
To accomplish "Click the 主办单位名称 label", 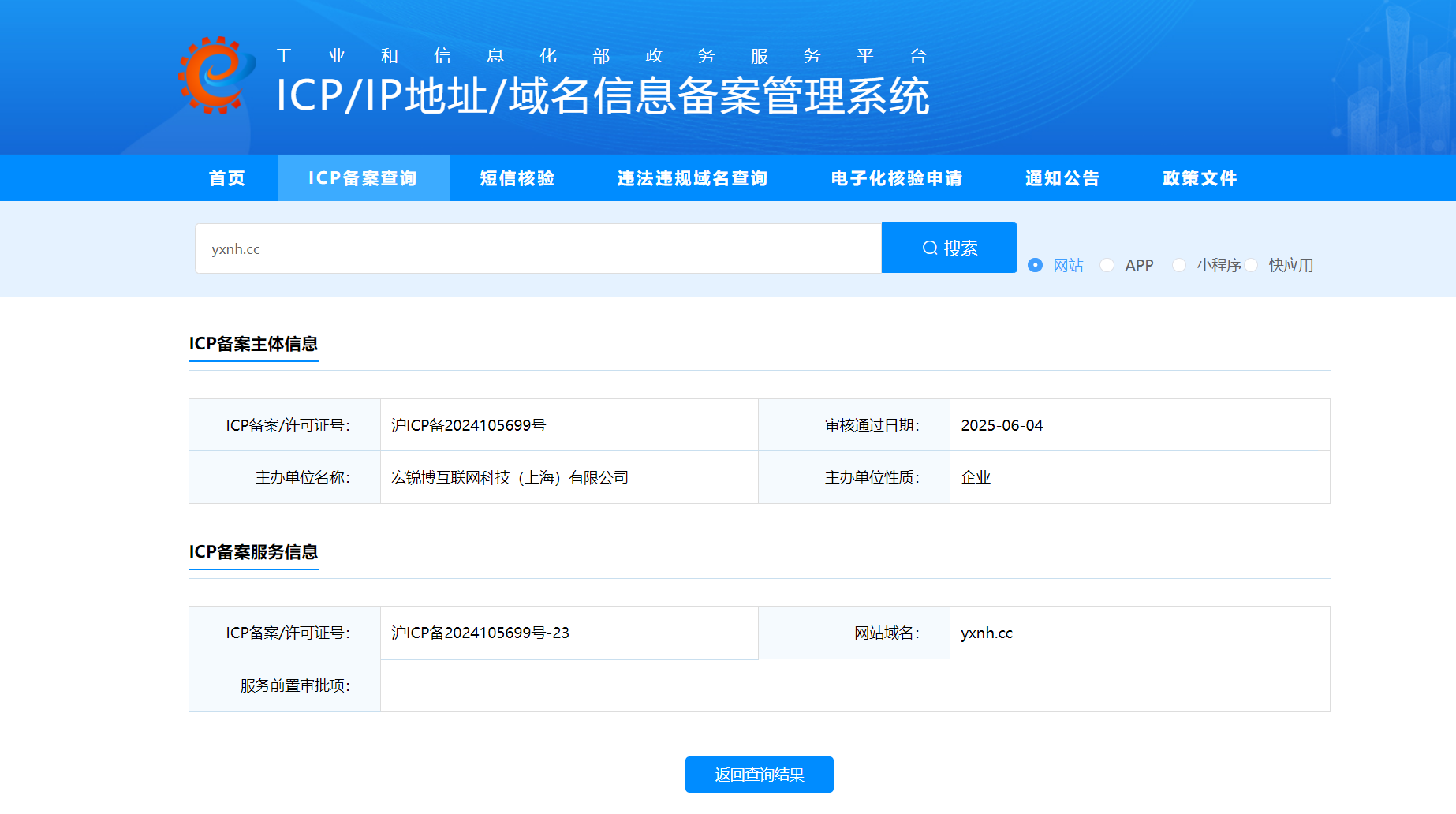I will coord(303,477).
